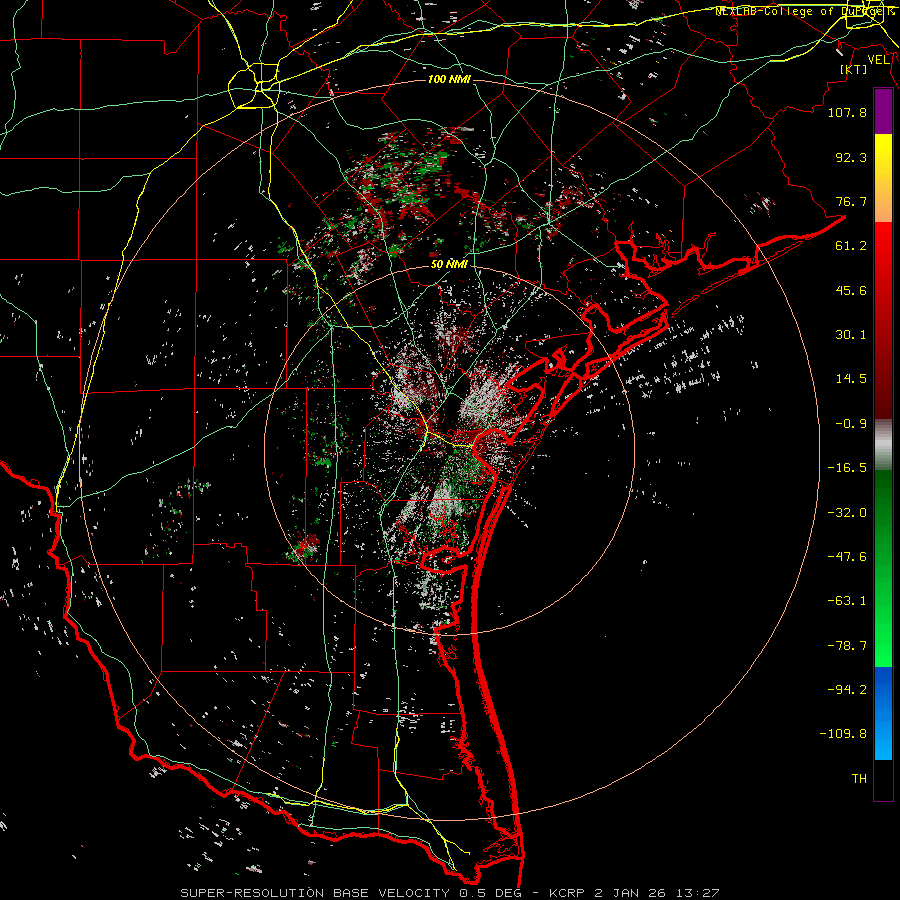Screen dimensions: 900x900
Task: Click the 107.8 legend value
Action: click(847, 112)
